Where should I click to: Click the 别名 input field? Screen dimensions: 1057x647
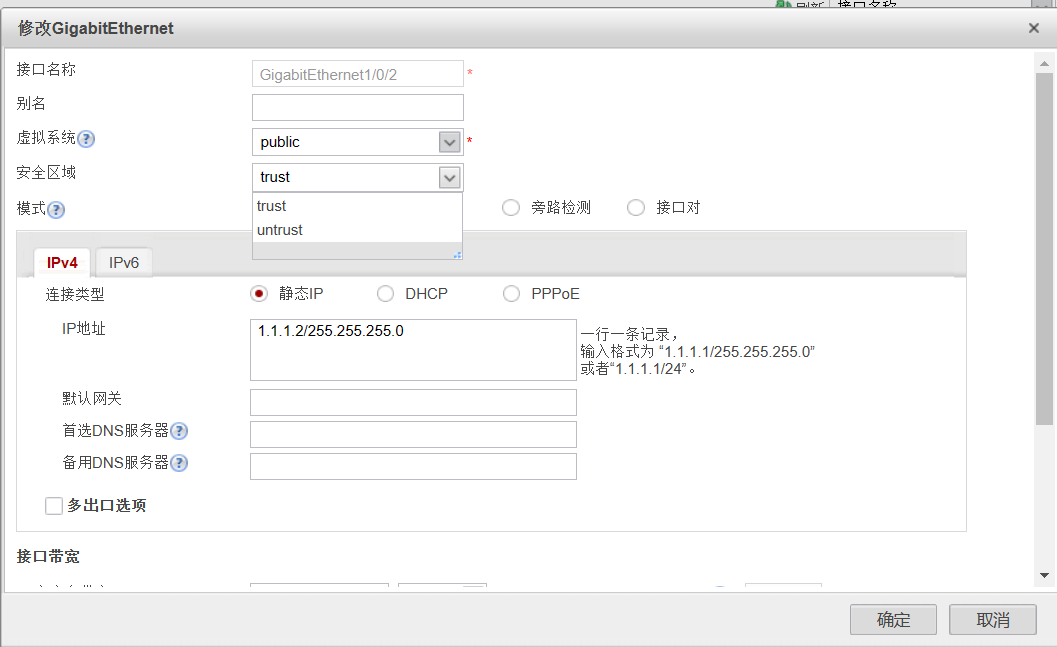tap(358, 108)
